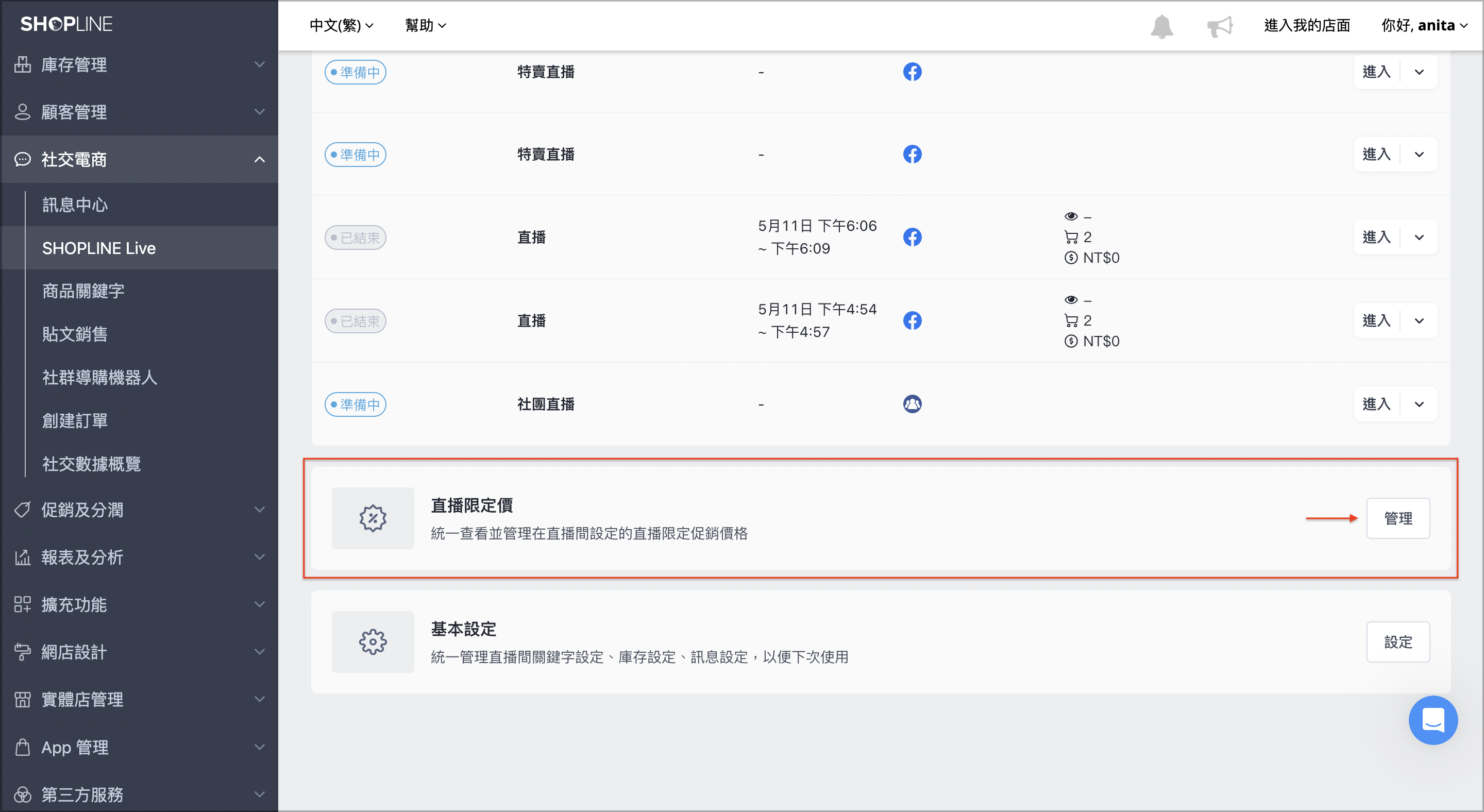The image size is (1484, 812).
Task: Click the 網店設計 paint roller icon
Action: coord(23,652)
